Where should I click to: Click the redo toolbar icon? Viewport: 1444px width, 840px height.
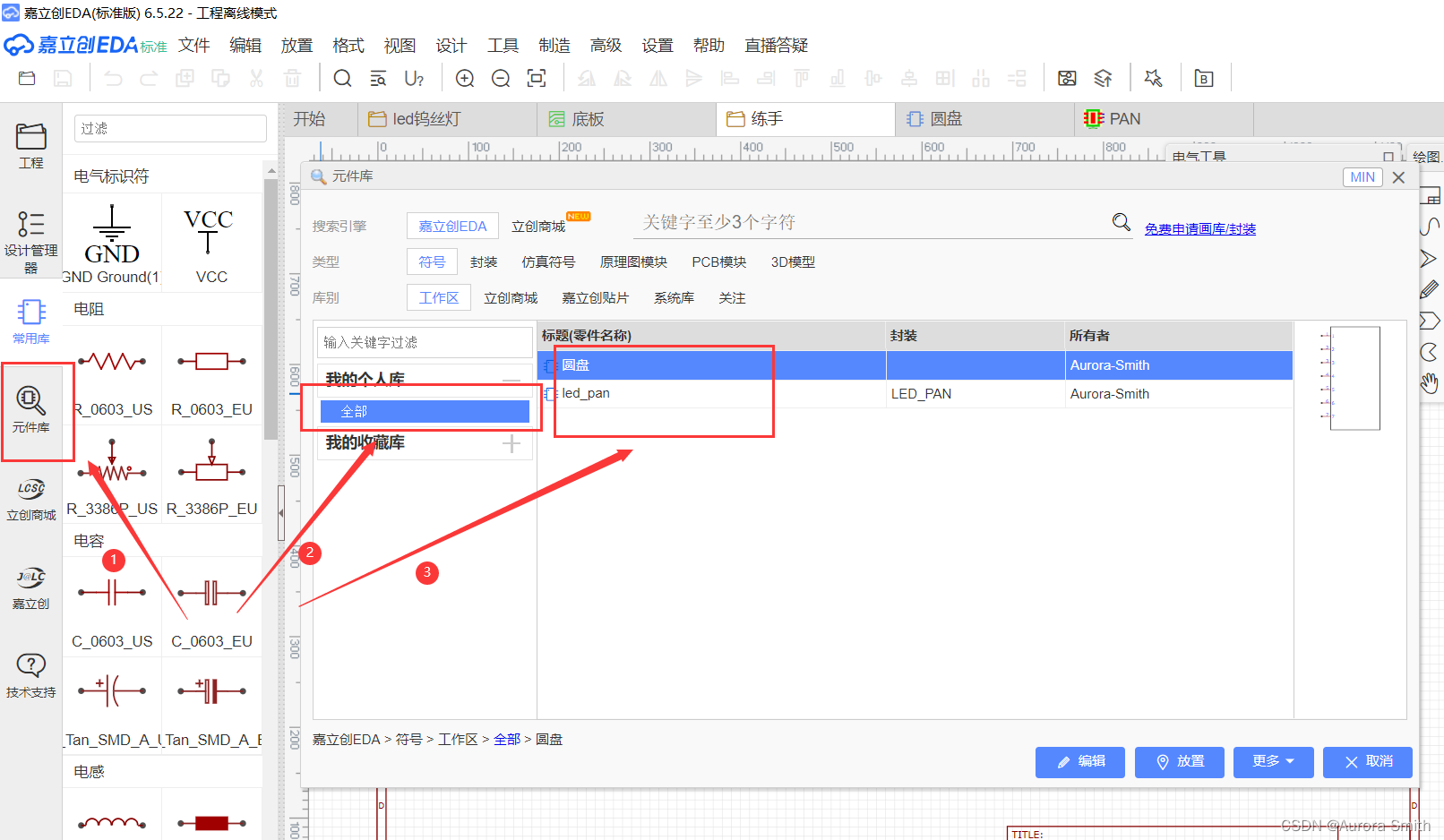(149, 79)
